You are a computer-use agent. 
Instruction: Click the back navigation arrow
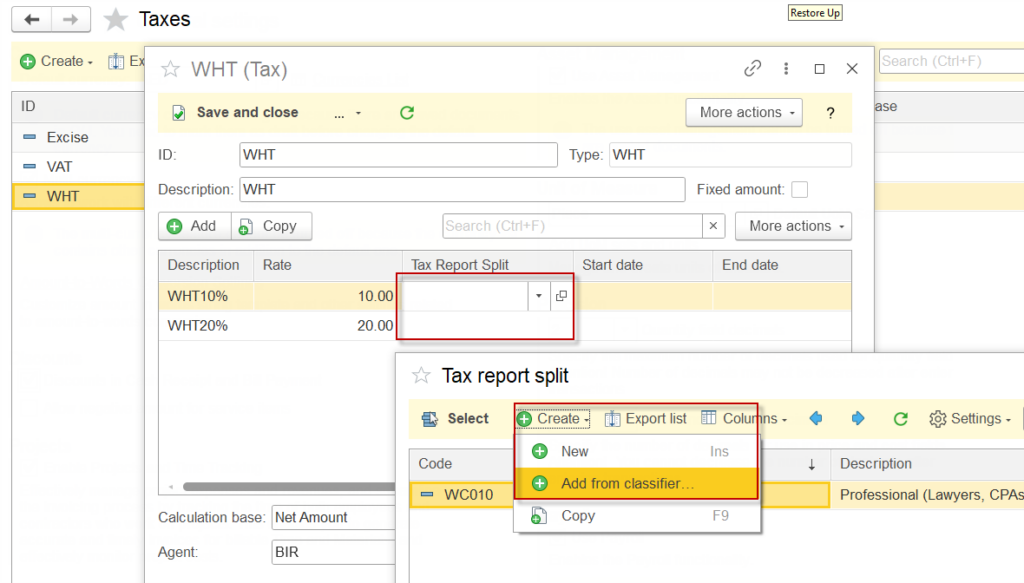(x=32, y=19)
